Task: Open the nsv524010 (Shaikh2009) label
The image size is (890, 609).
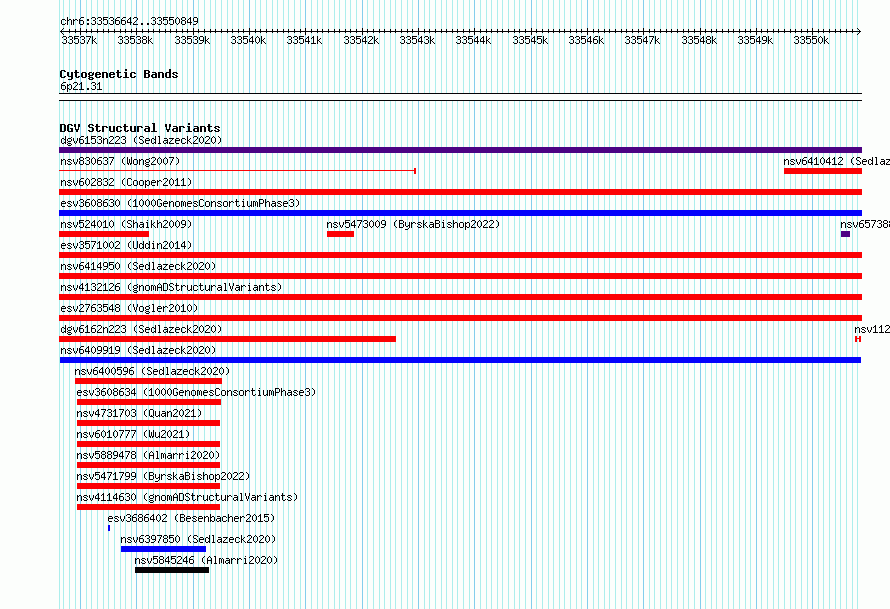Action: coord(126,224)
